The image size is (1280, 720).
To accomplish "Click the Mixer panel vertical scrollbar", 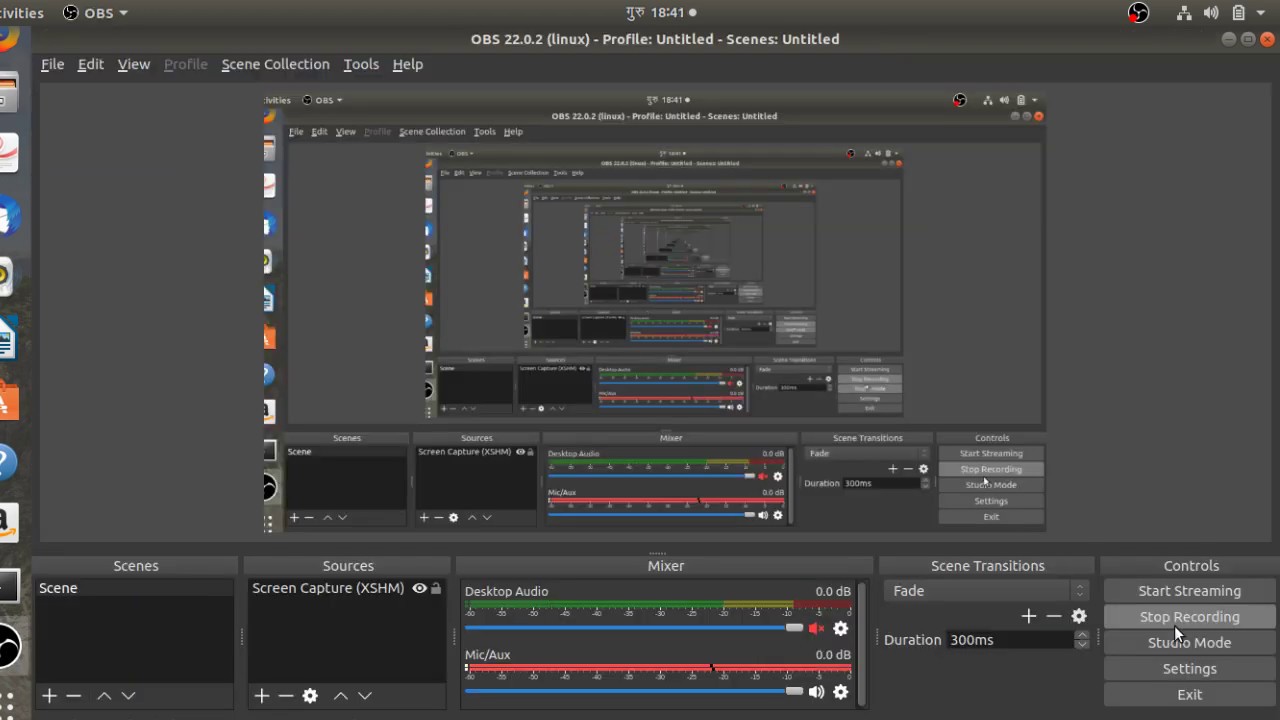I will pos(862,642).
